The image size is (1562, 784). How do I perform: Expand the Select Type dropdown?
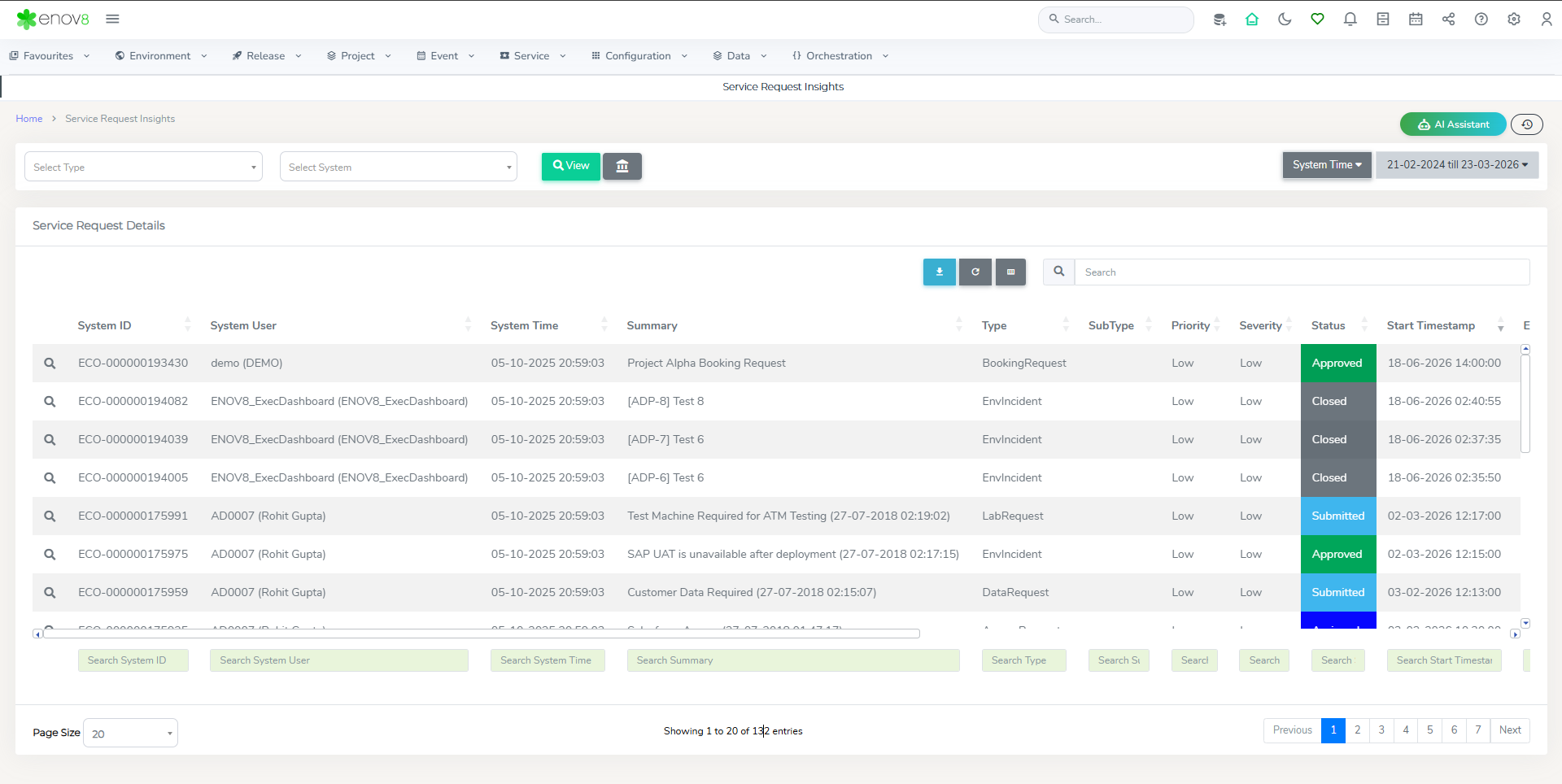[x=143, y=167]
